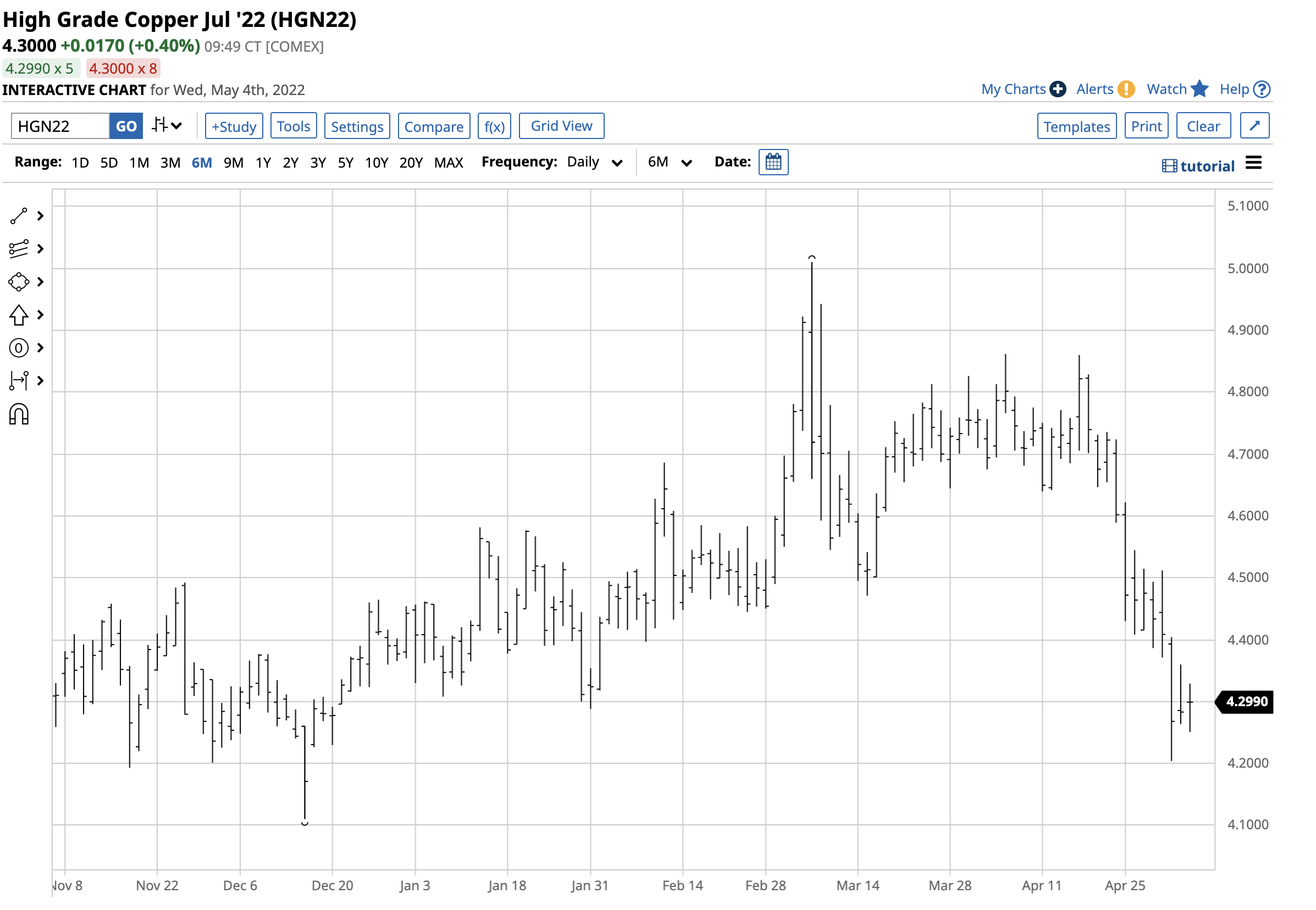This screenshot has width=1316, height=910.
Task: Toggle Watch star for HGN22
Action: [1199, 90]
